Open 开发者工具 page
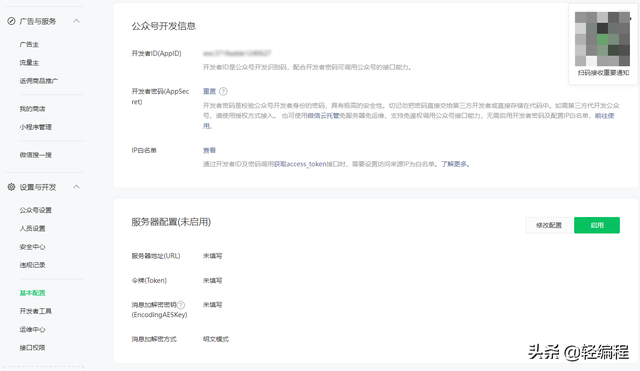The height and width of the screenshot is (371, 640). [36, 311]
